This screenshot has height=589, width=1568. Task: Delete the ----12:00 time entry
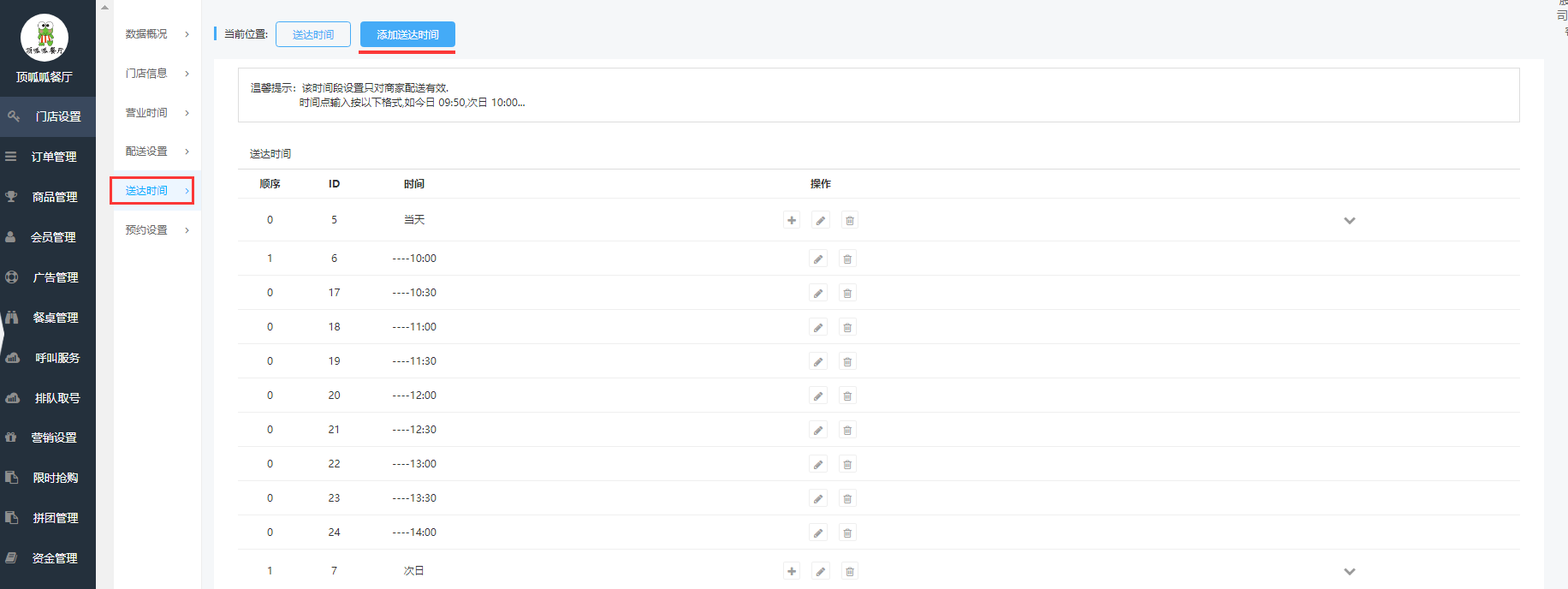point(847,396)
